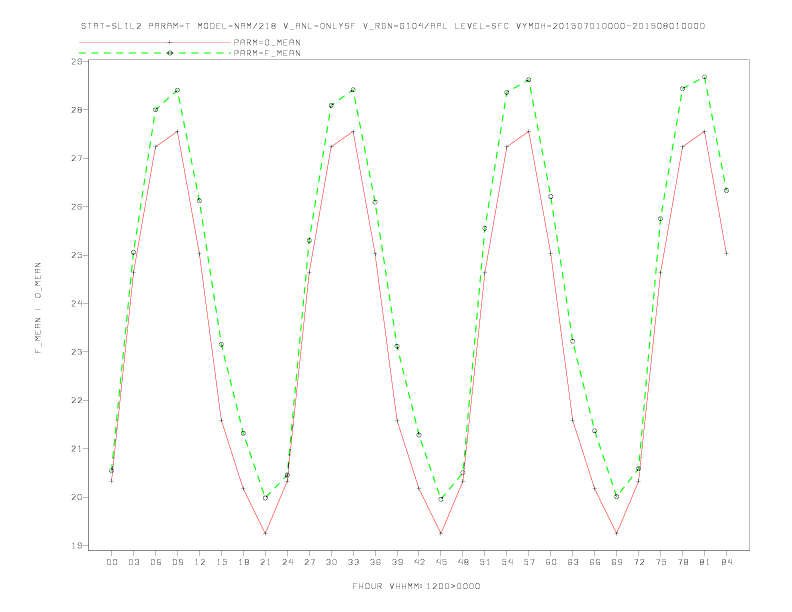Click the y-axis label 29

click(x=76, y=62)
